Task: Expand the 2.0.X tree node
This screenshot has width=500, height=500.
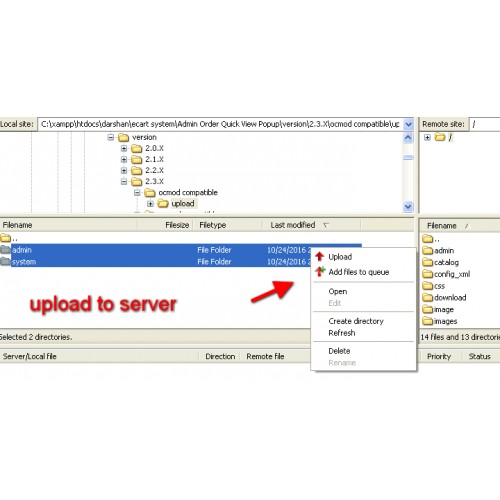Action: pyautogui.click(x=124, y=148)
